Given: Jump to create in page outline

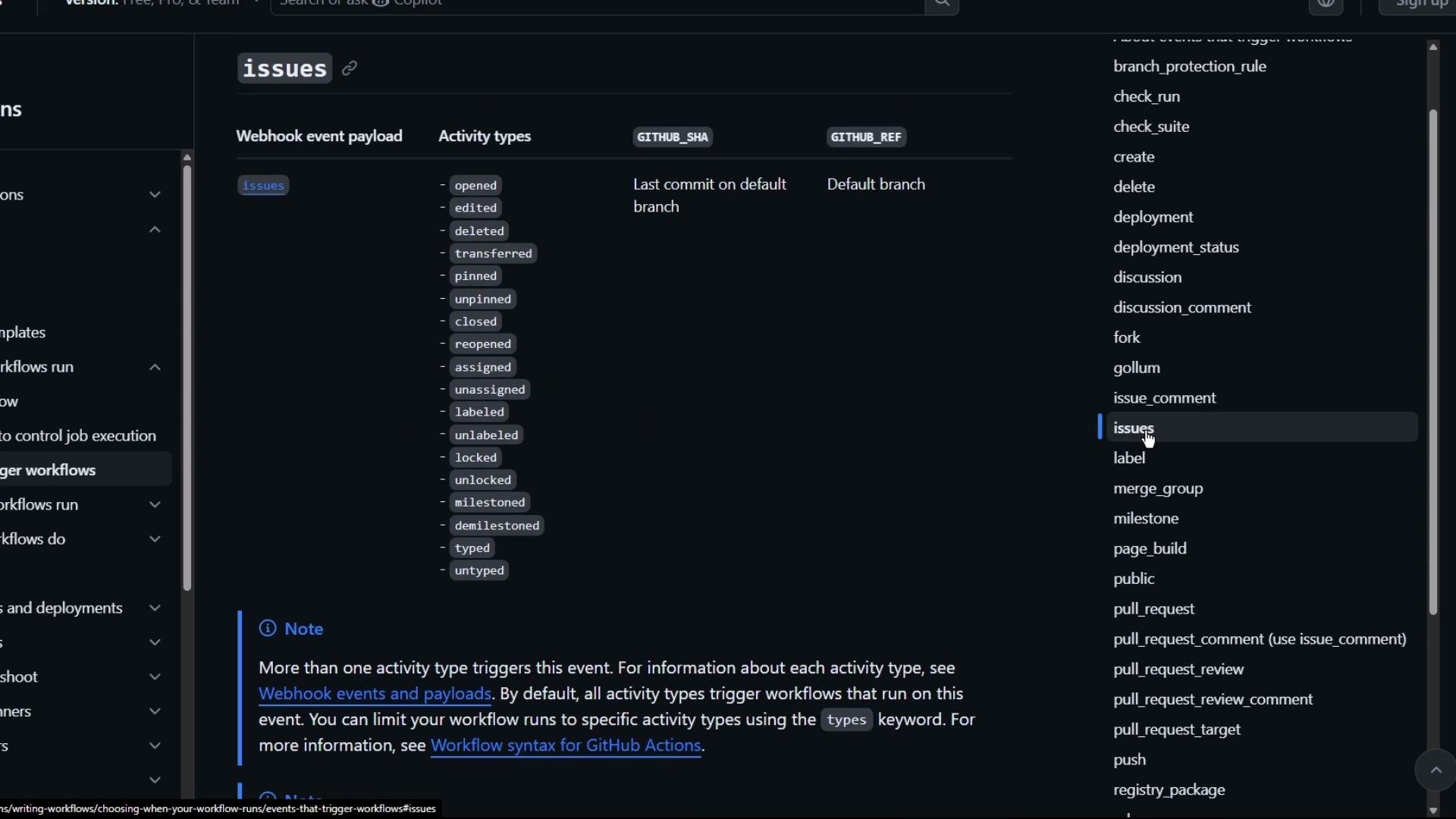Looking at the screenshot, I should click(1134, 157).
